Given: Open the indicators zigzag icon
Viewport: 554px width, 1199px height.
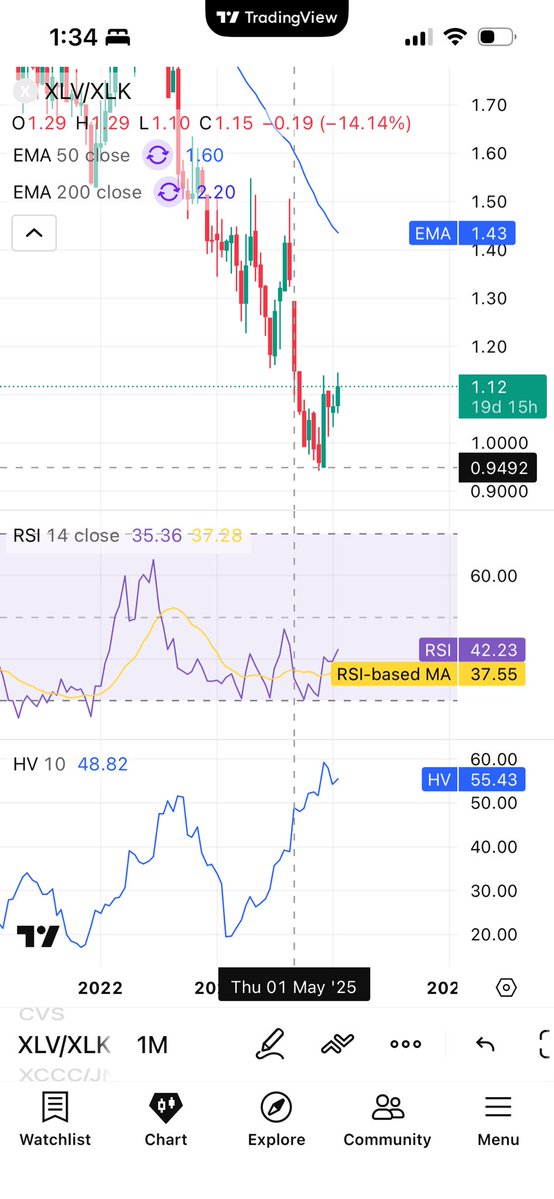Looking at the screenshot, I should 337,1044.
